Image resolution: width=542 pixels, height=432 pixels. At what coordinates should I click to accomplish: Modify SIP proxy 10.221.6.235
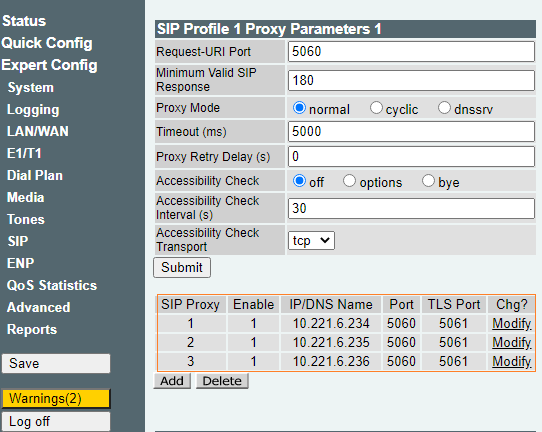click(x=512, y=342)
